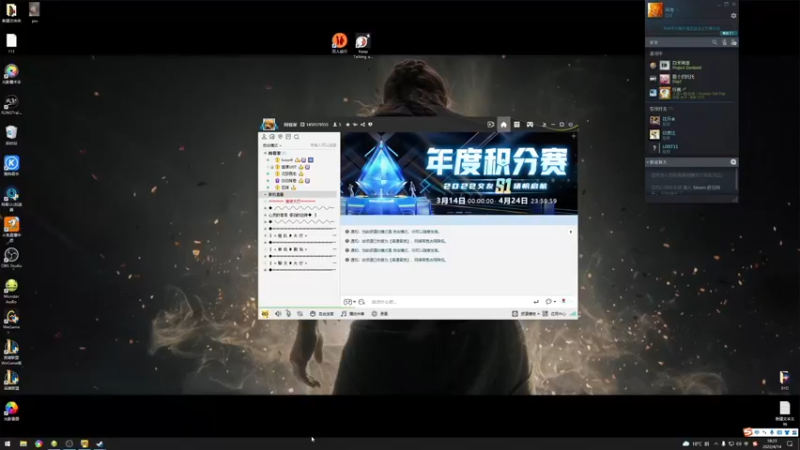
Task: Click the green signal strength icon in YY
Action: (x=572, y=314)
